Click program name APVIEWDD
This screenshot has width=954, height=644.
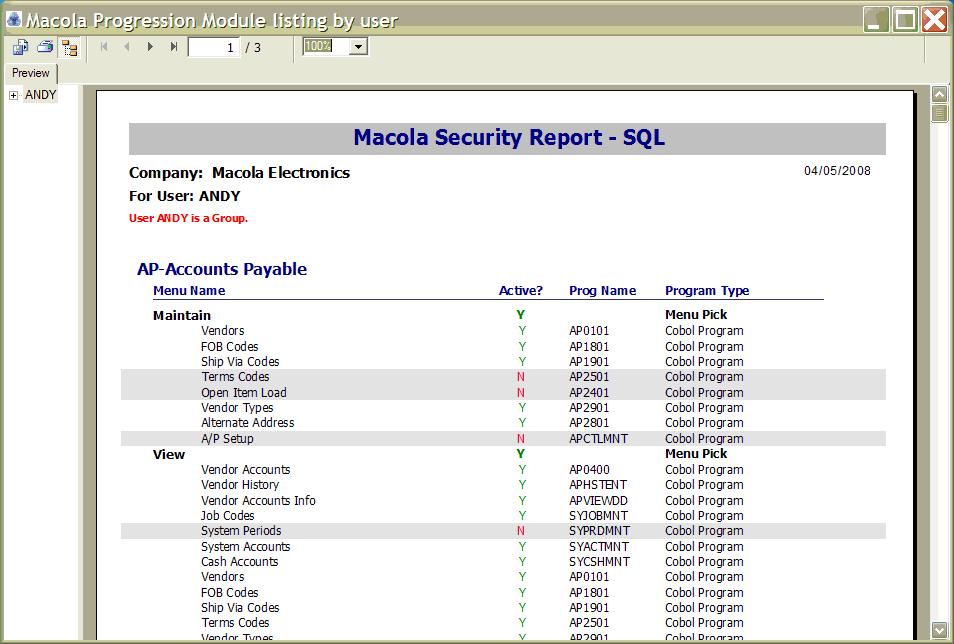[599, 500]
